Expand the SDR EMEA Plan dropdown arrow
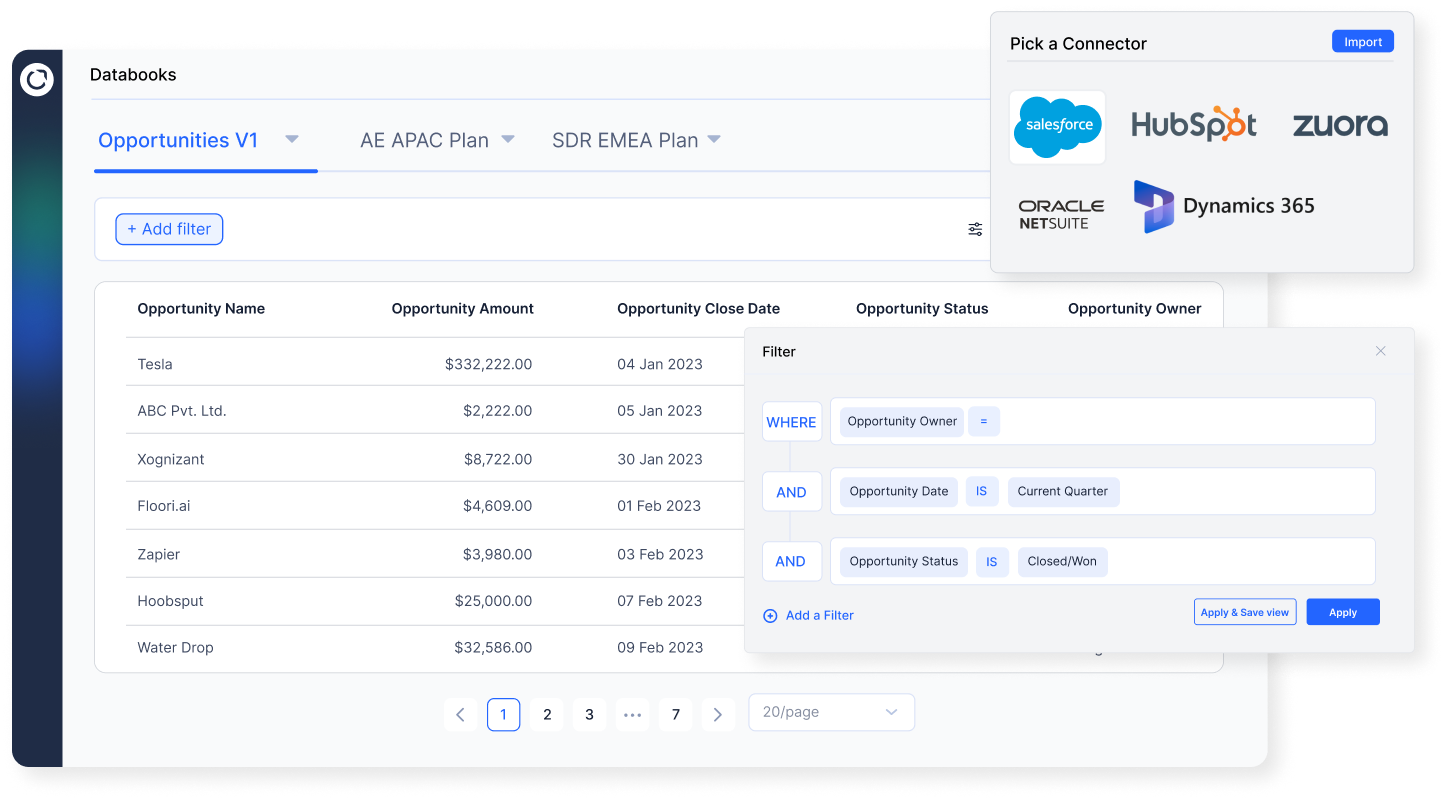Image resolution: width=1444 pixels, height=798 pixels. [714, 139]
